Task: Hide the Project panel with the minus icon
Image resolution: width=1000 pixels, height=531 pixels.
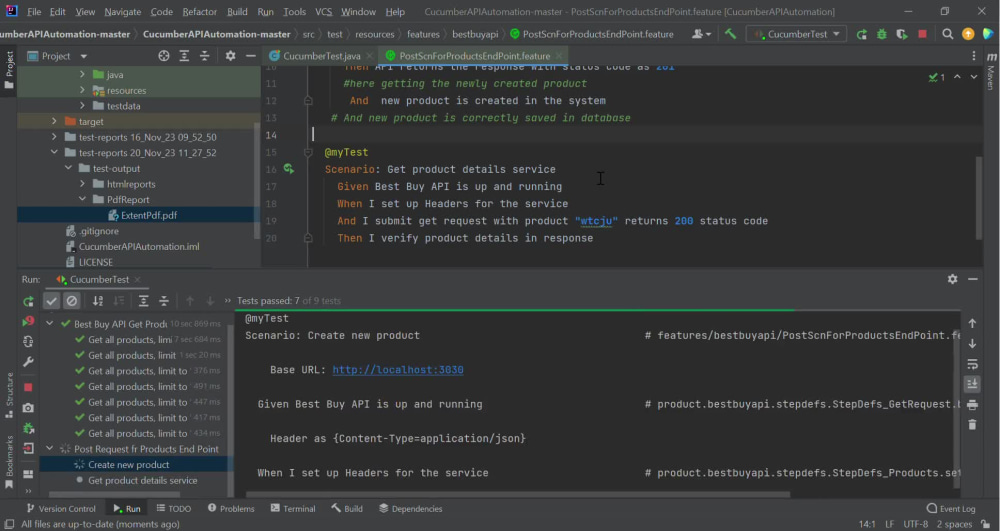Action: click(x=251, y=56)
